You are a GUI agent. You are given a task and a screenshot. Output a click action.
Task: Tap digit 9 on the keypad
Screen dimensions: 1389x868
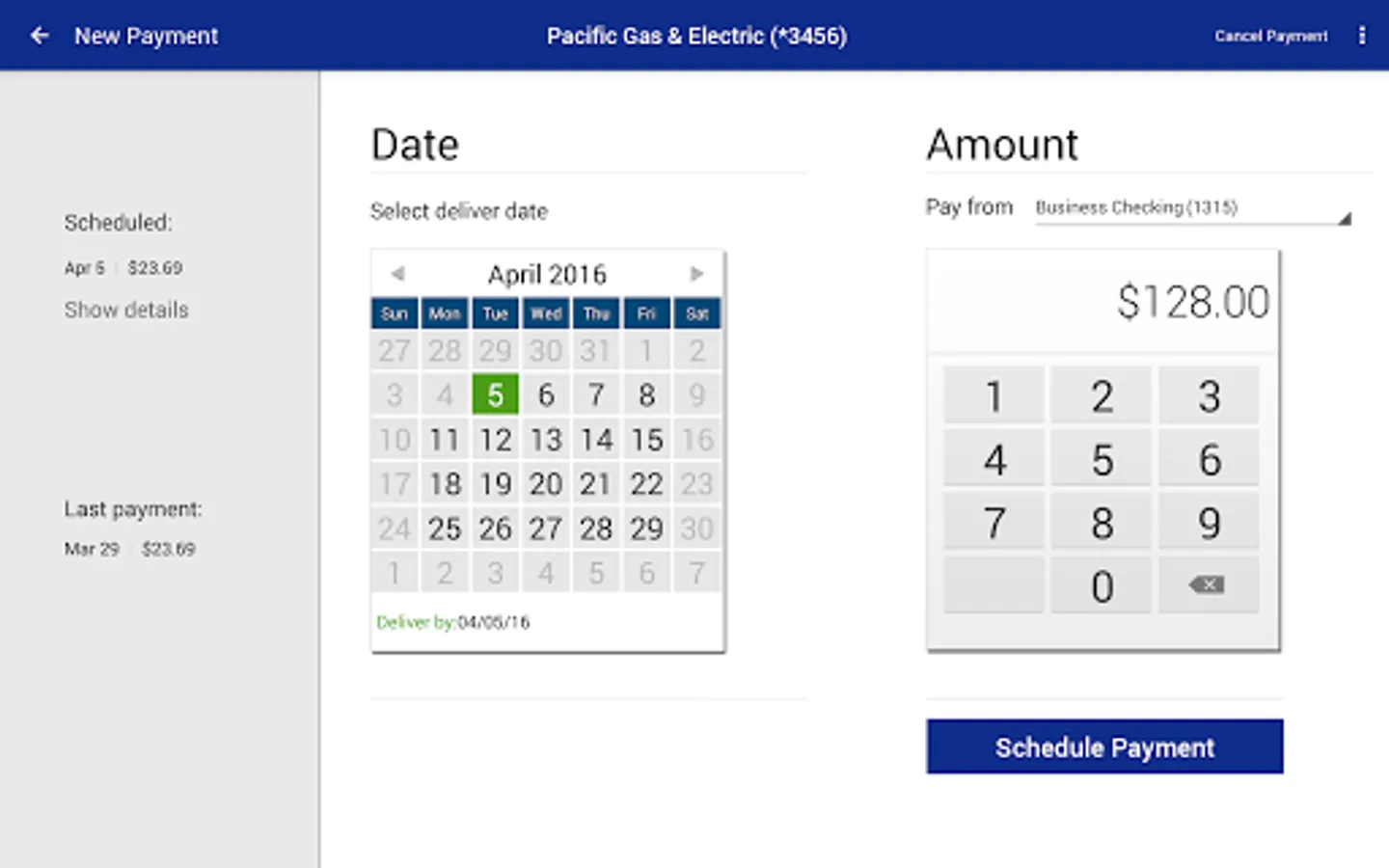(x=1209, y=524)
